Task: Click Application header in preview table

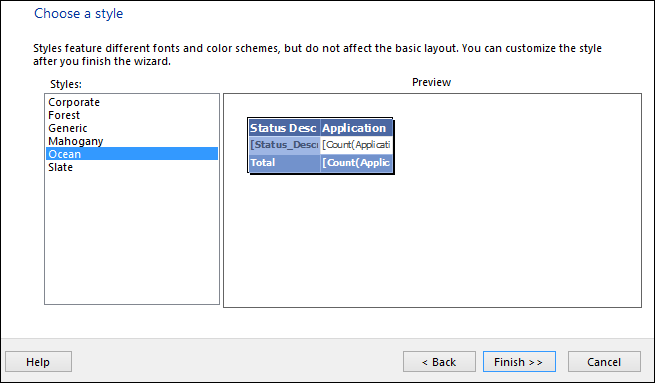Action: 356,128
